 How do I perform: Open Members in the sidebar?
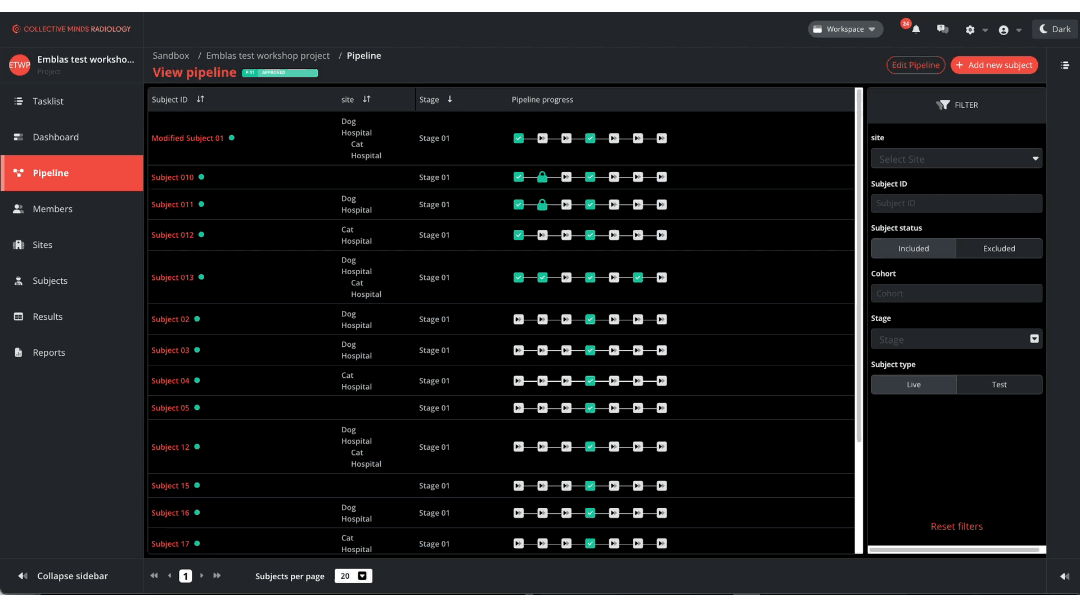click(52, 209)
